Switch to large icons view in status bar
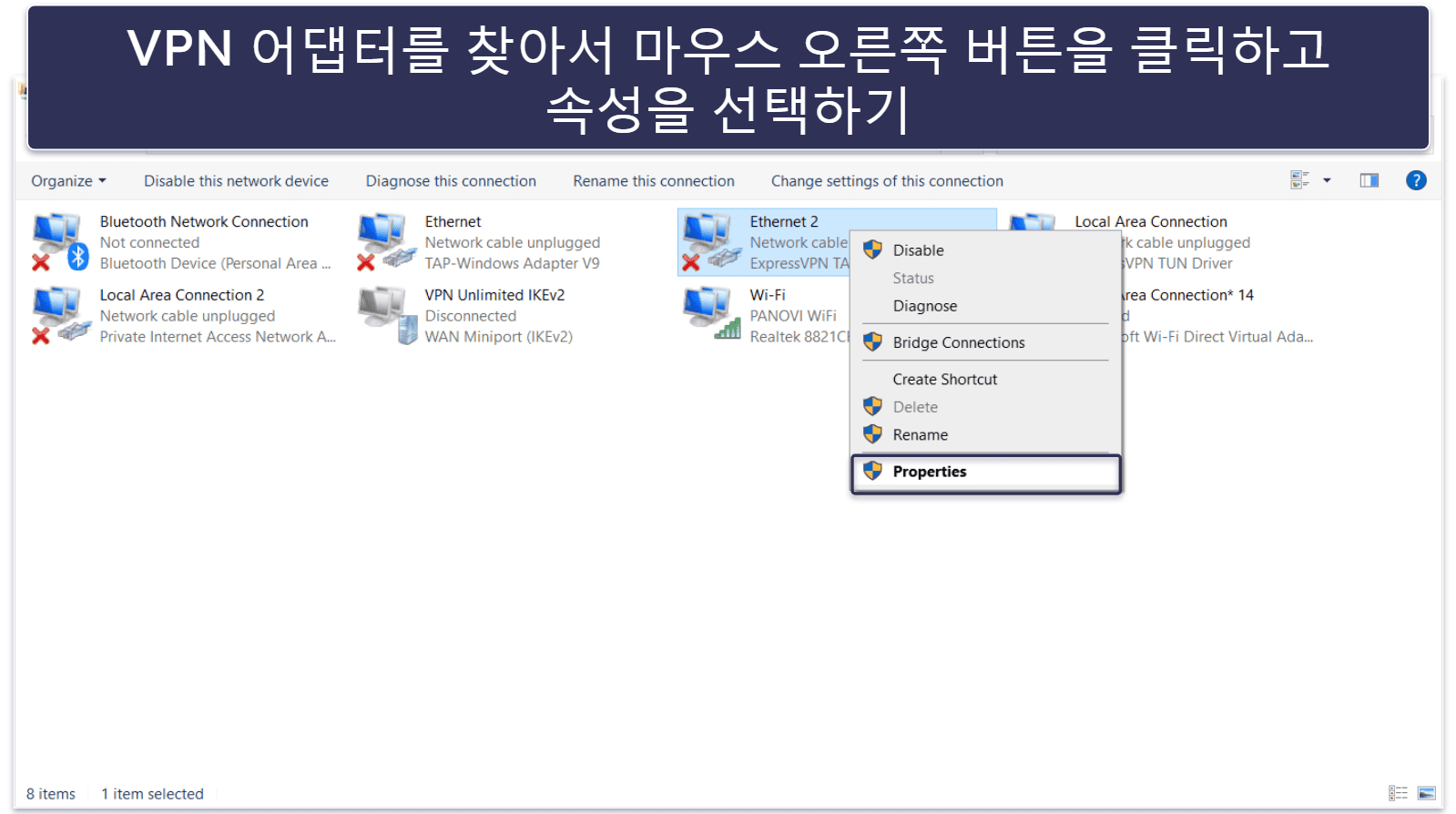This screenshot has height=814, width=1456. pos(1427,793)
